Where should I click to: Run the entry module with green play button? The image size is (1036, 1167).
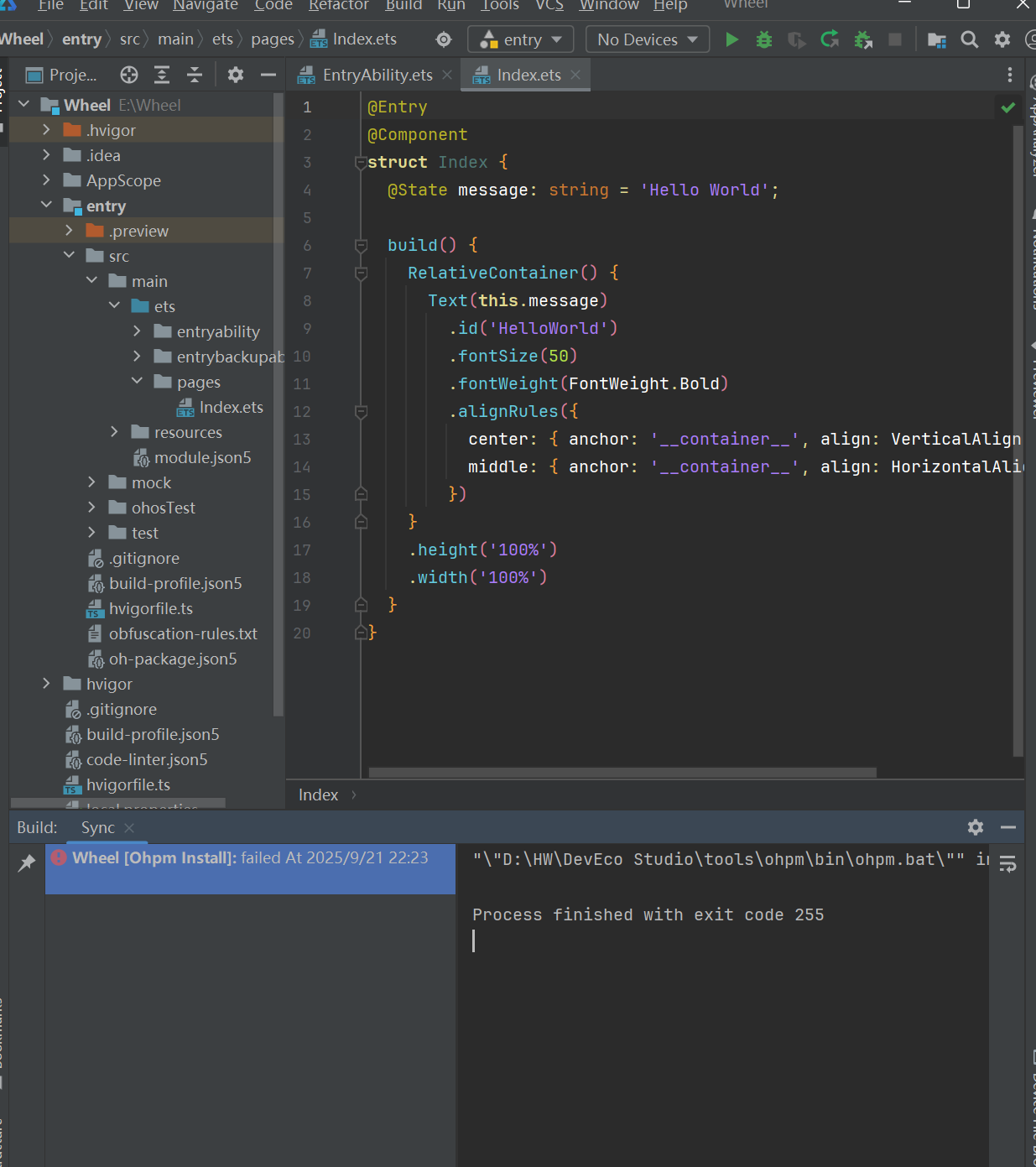coord(731,39)
